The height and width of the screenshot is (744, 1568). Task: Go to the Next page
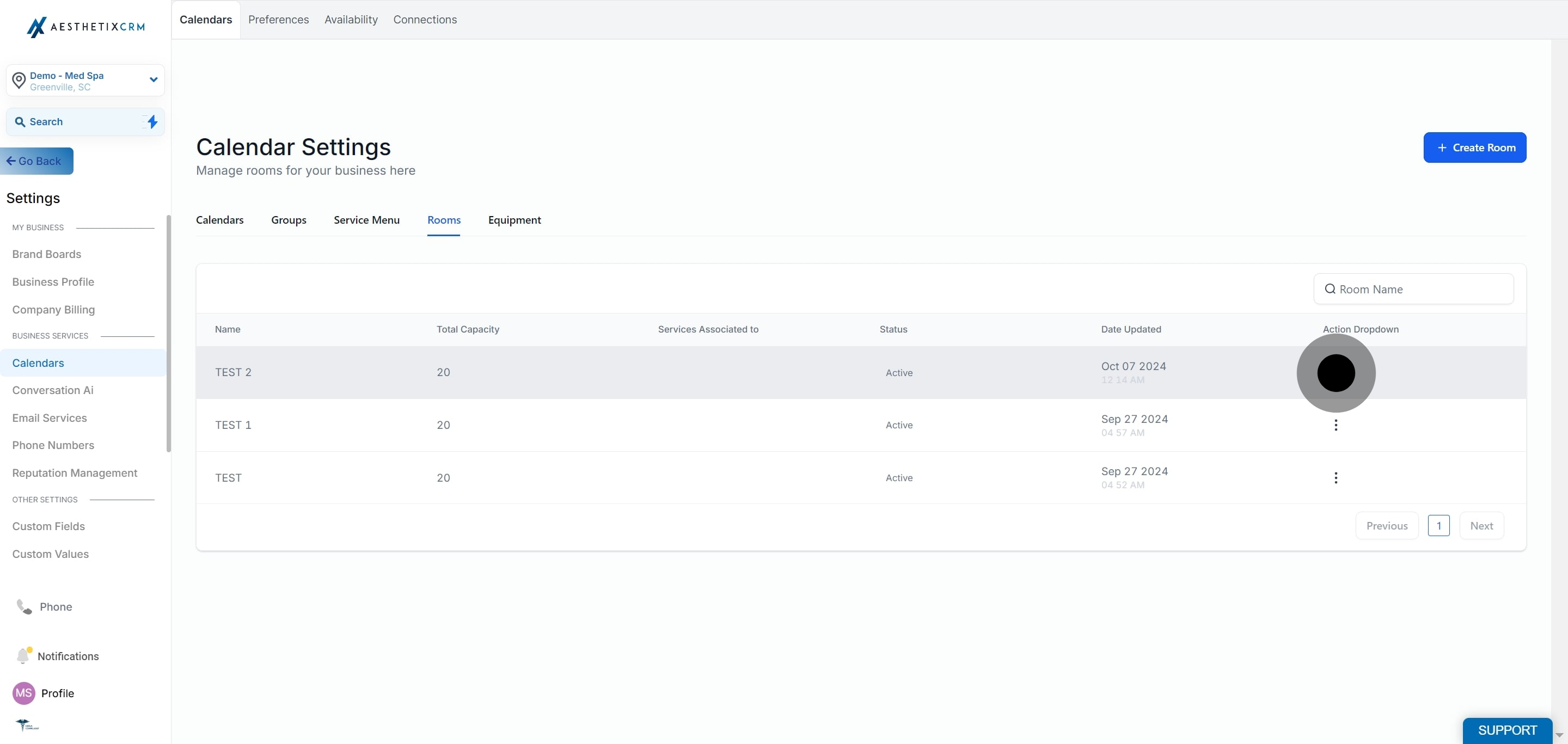click(1481, 526)
